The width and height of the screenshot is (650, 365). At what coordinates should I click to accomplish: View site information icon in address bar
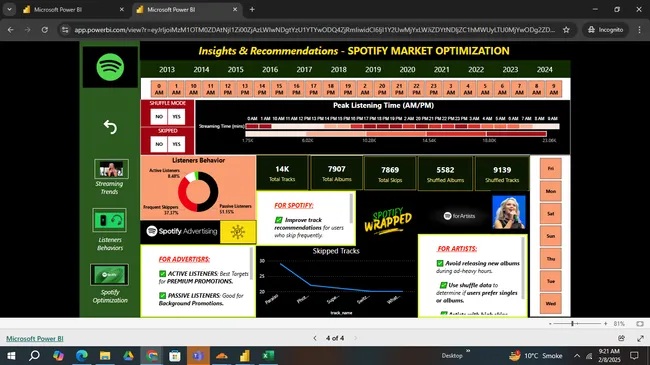click(x=65, y=29)
